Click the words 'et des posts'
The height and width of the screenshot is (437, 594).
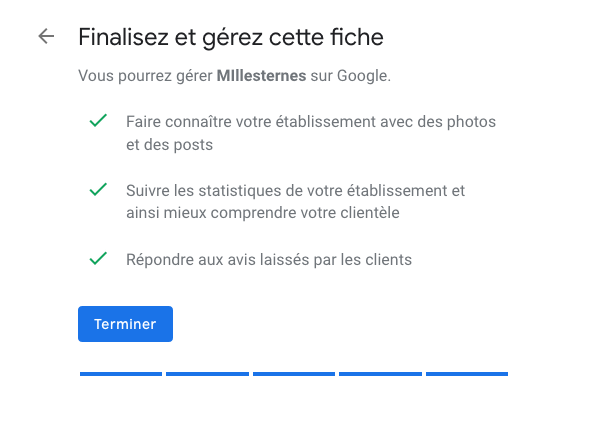(x=169, y=145)
